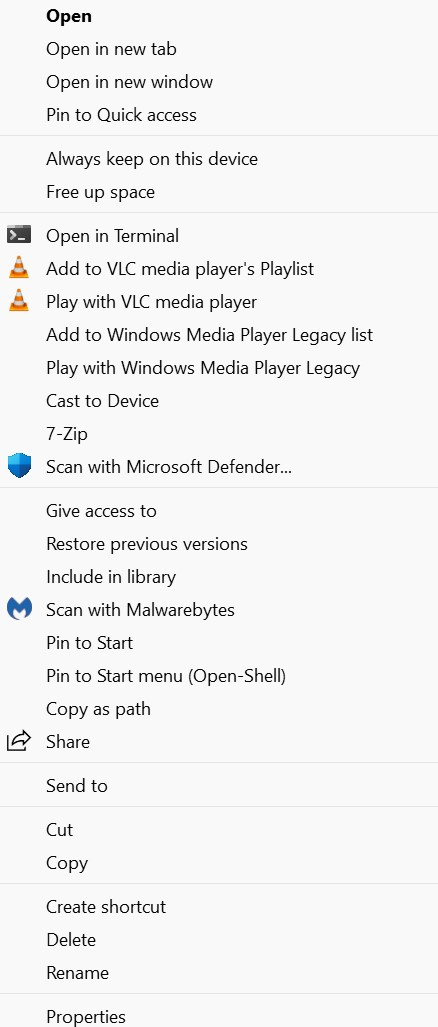
Task: Open the 7-Zip submenu
Action: coord(219,434)
